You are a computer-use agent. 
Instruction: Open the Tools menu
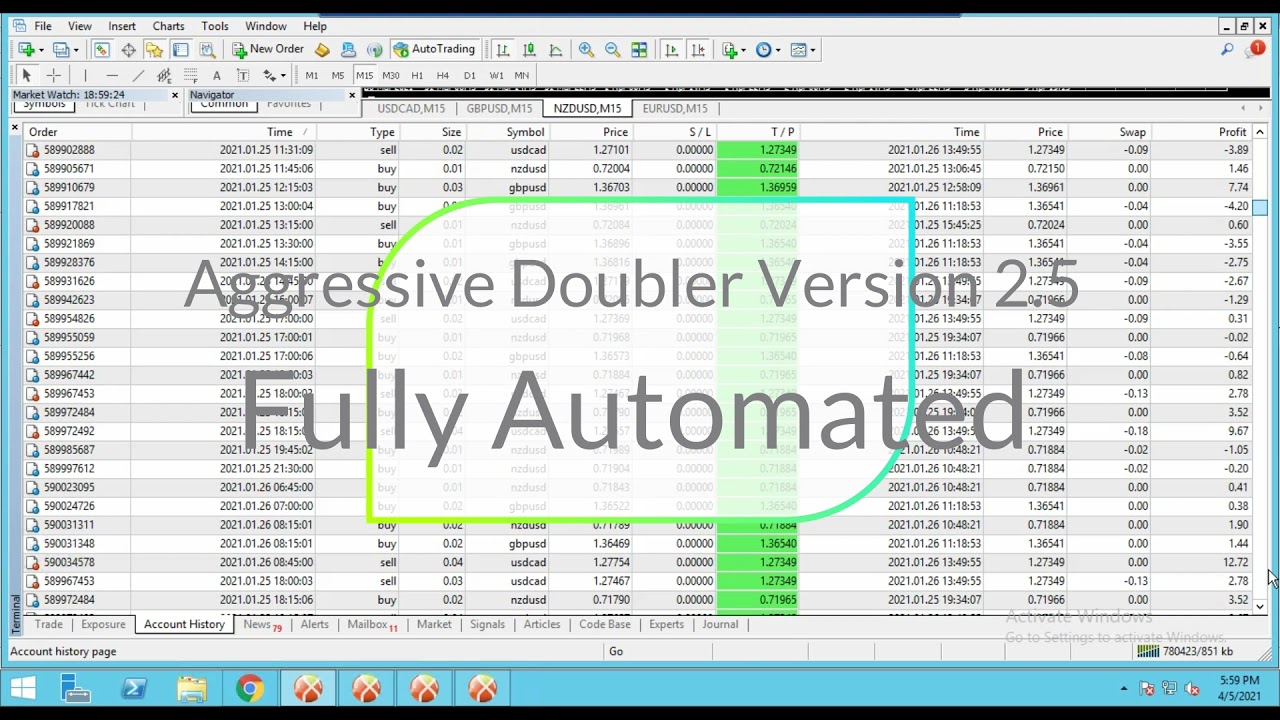[x=215, y=26]
